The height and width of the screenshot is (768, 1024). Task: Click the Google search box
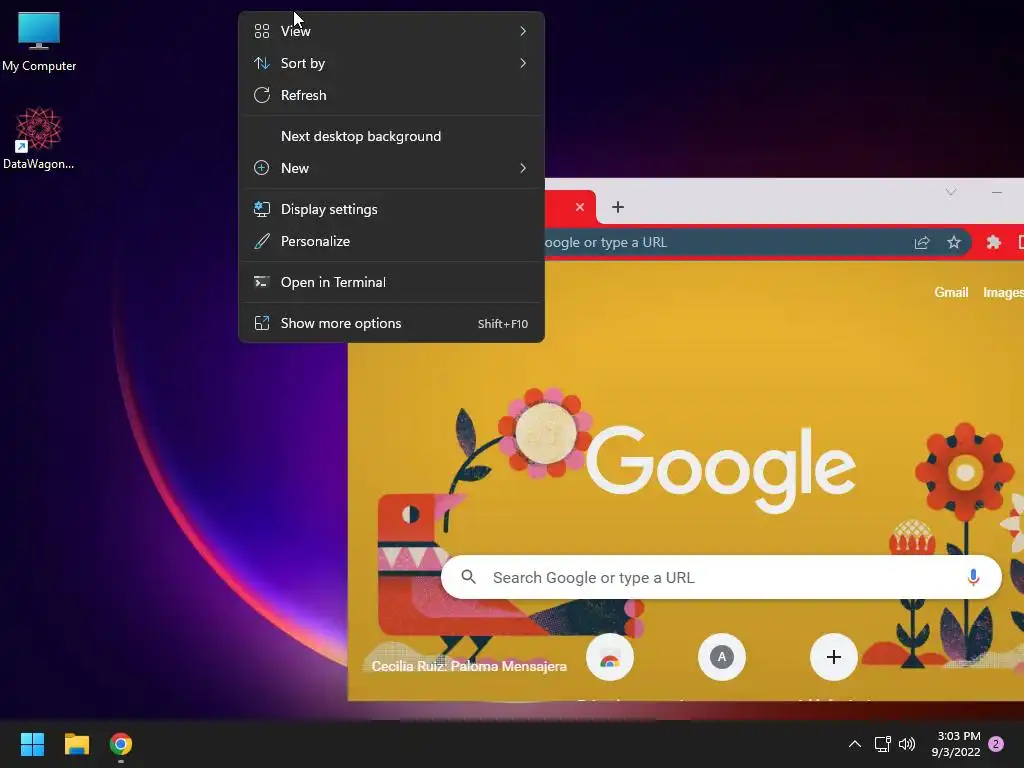click(721, 577)
